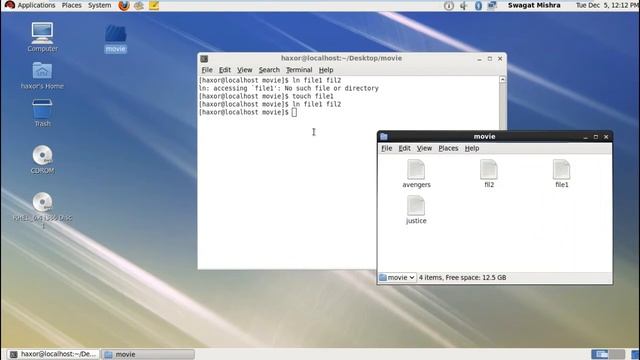Image resolution: width=640 pixels, height=360 pixels.
Task: Select the avengers file icon
Action: tap(416, 169)
